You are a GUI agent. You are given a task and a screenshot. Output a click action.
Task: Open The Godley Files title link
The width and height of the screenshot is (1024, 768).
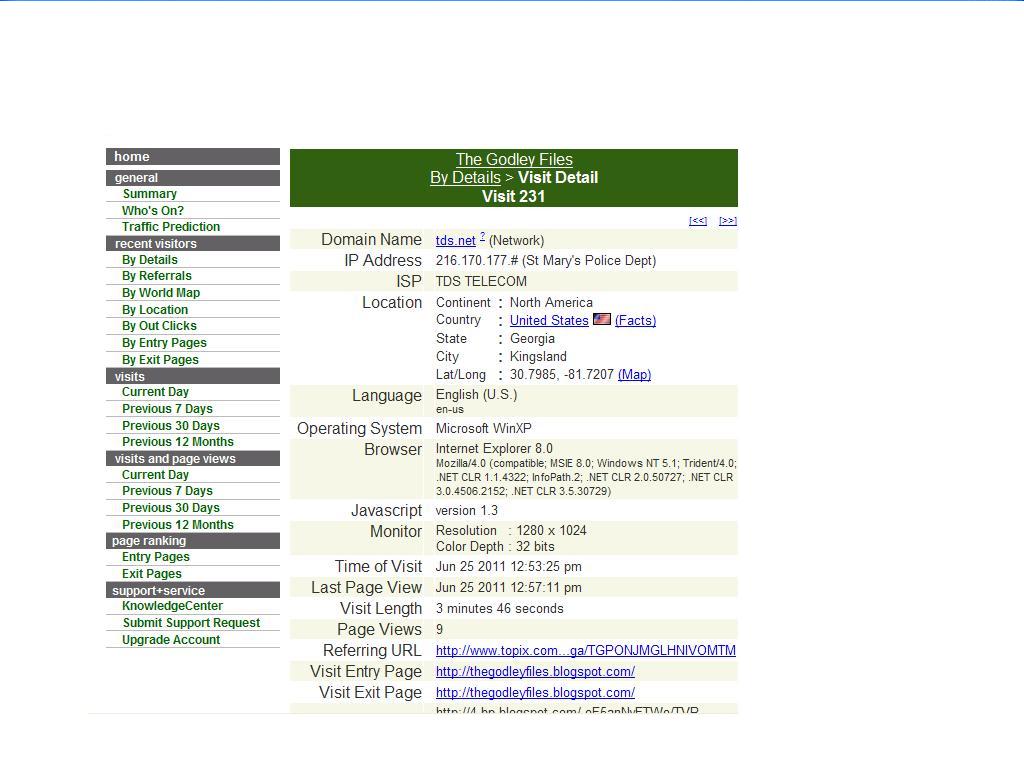(514, 159)
